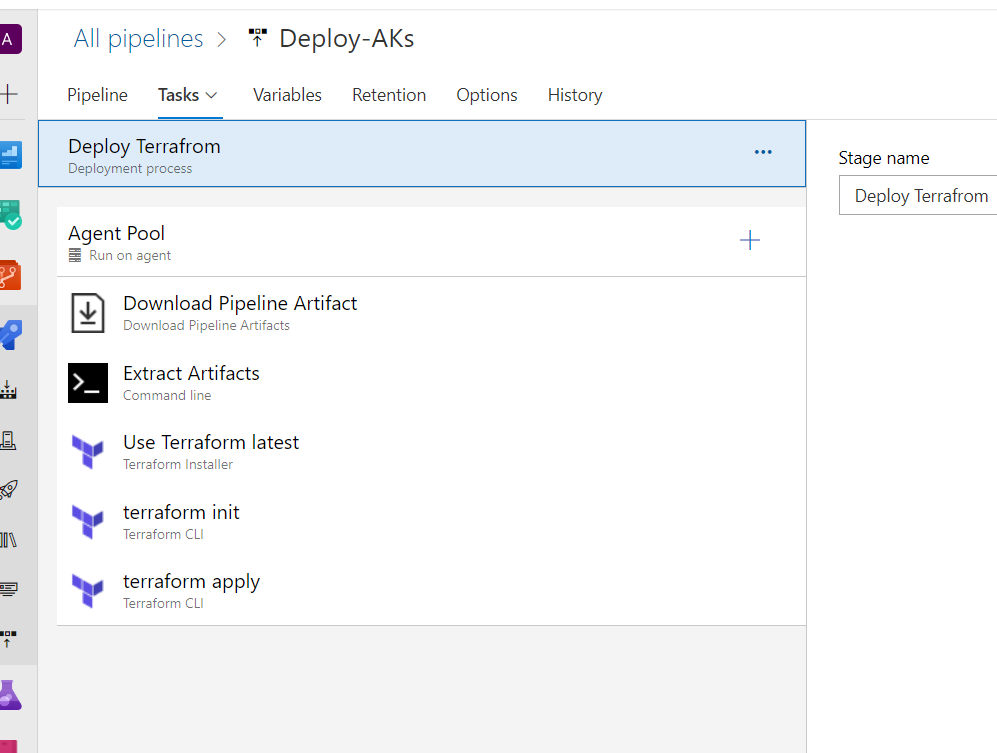The width and height of the screenshot is (997, 753).
Task: Select the Use Terraform latest task
Action: tap(210, 443)
